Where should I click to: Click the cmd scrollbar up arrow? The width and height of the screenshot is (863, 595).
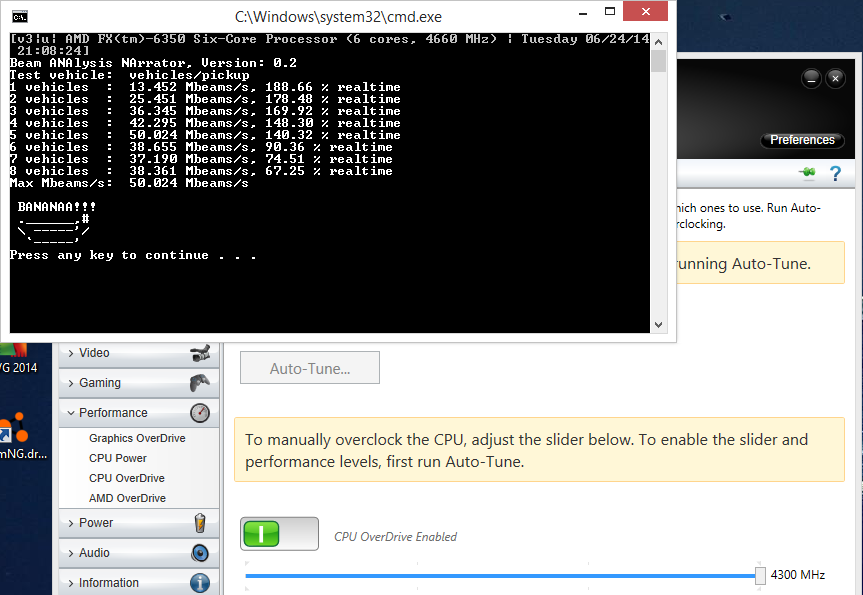(x=658, y=42)
